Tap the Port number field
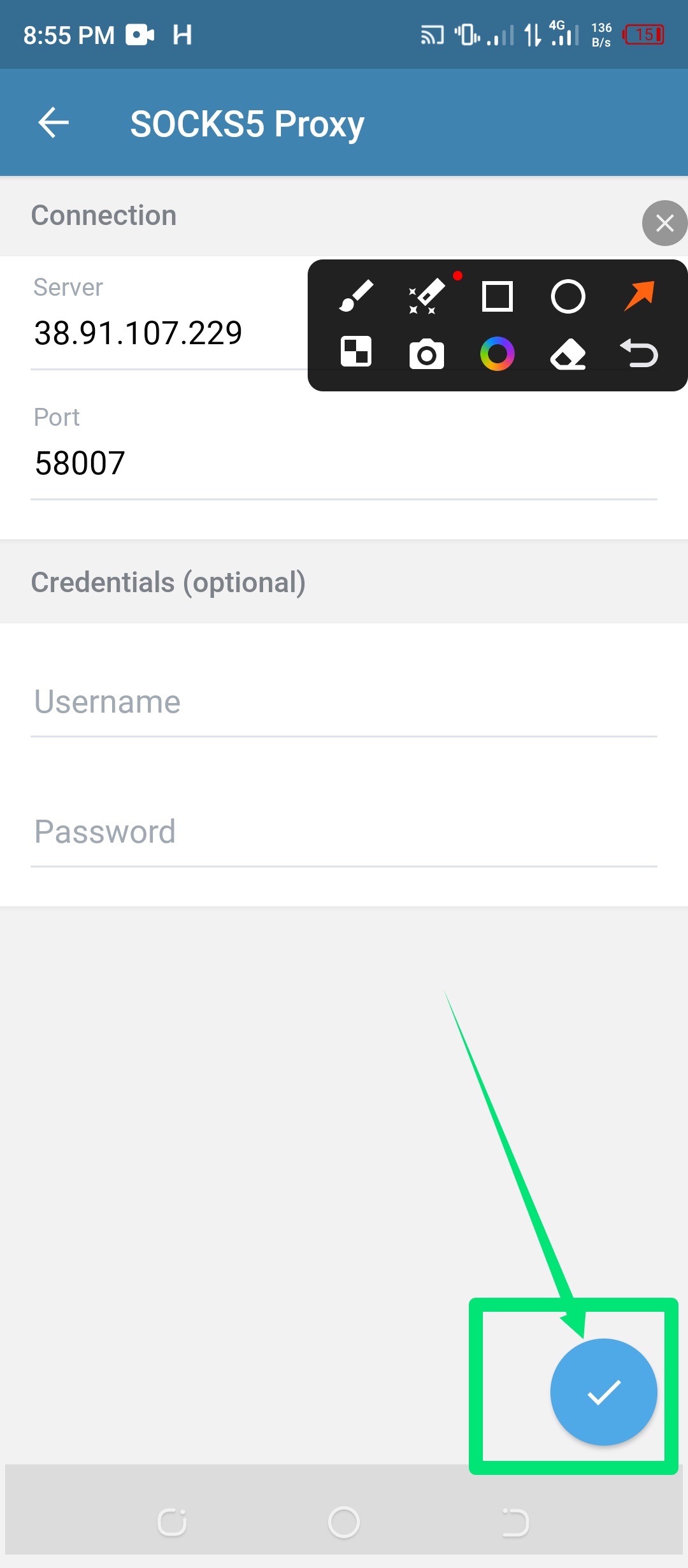The image size is (688, 1568). click(344, 463)
